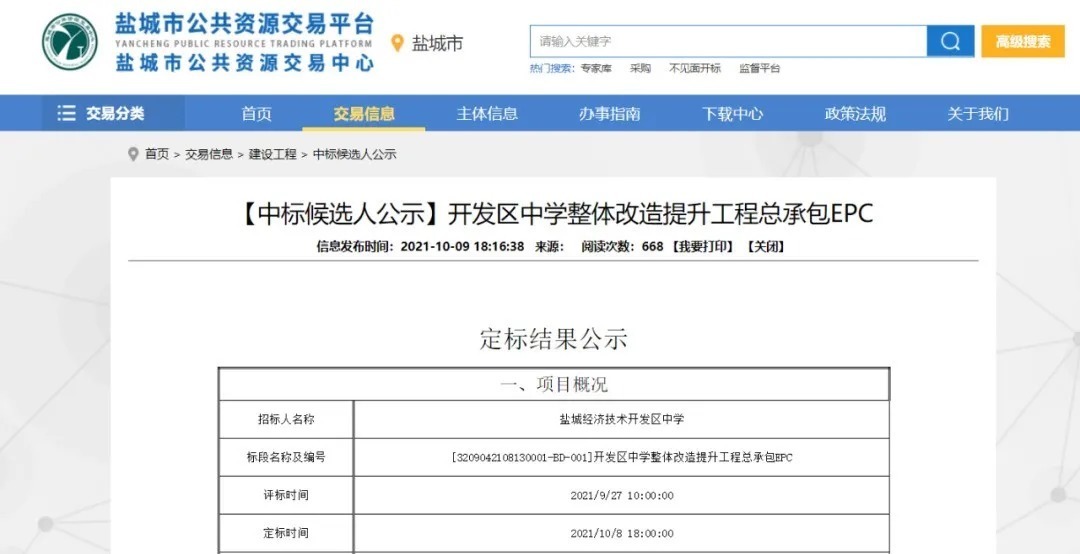Viewport: 1080px width, 554px height.
Task: Open the 下载中心 navigation tab
Action: coord(732,114)
